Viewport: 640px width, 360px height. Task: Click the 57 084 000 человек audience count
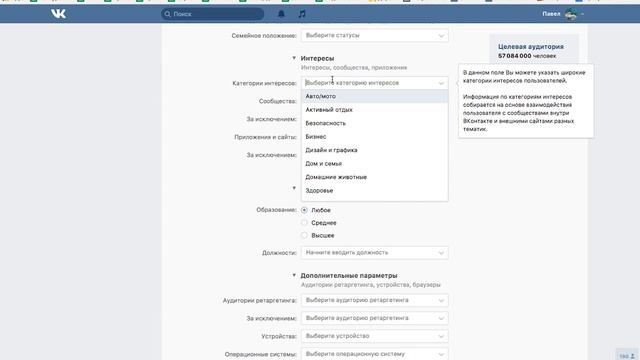click(x=527, y=56)
